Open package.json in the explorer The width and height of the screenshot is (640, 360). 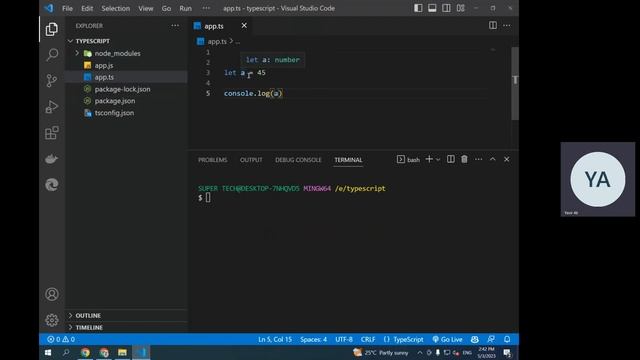click(127, 101)
